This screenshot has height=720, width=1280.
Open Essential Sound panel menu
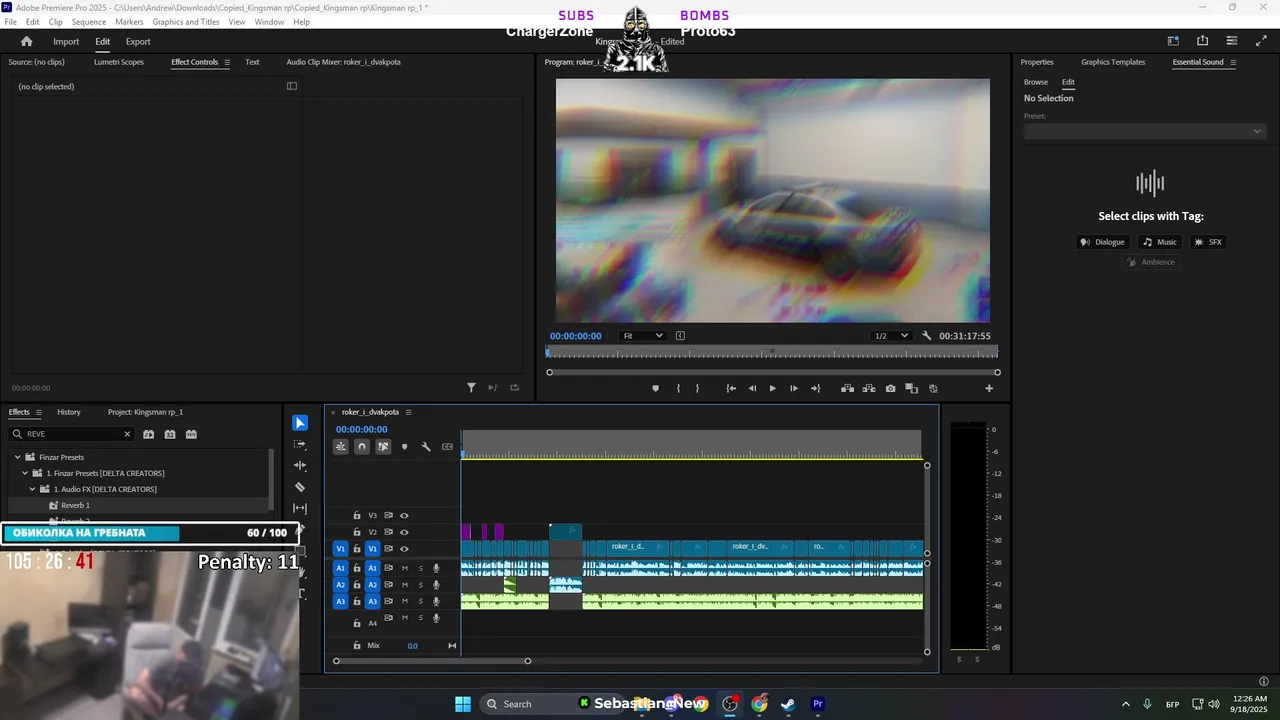click(1233, 62)
